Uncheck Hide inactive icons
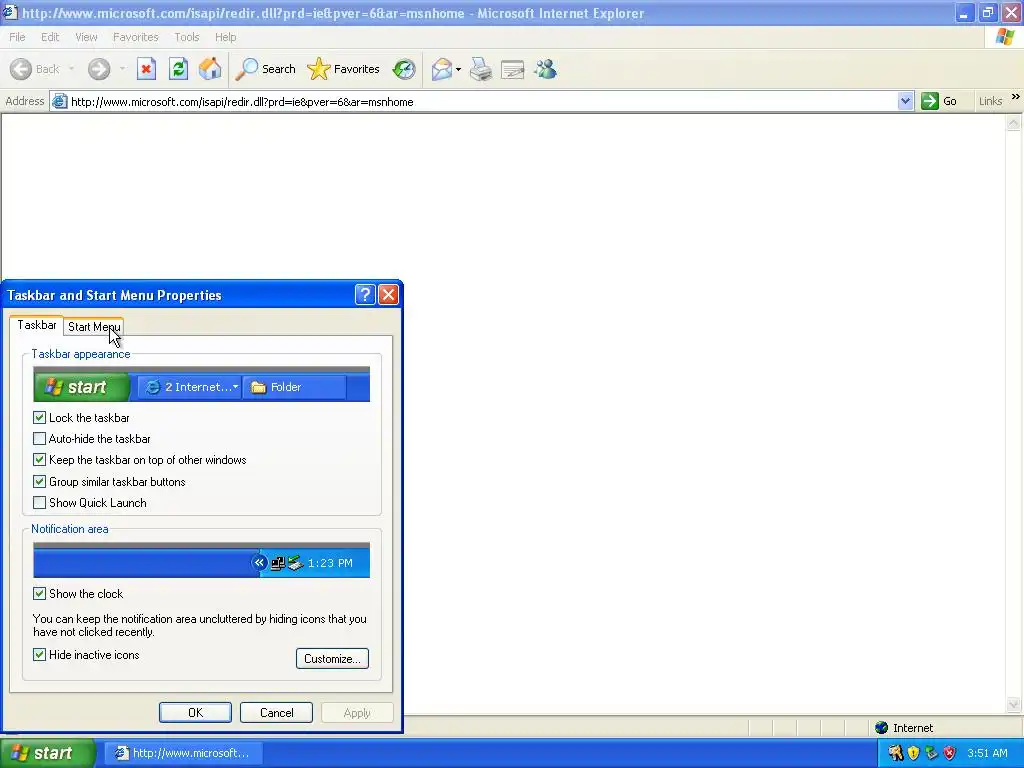 (39, 654)
